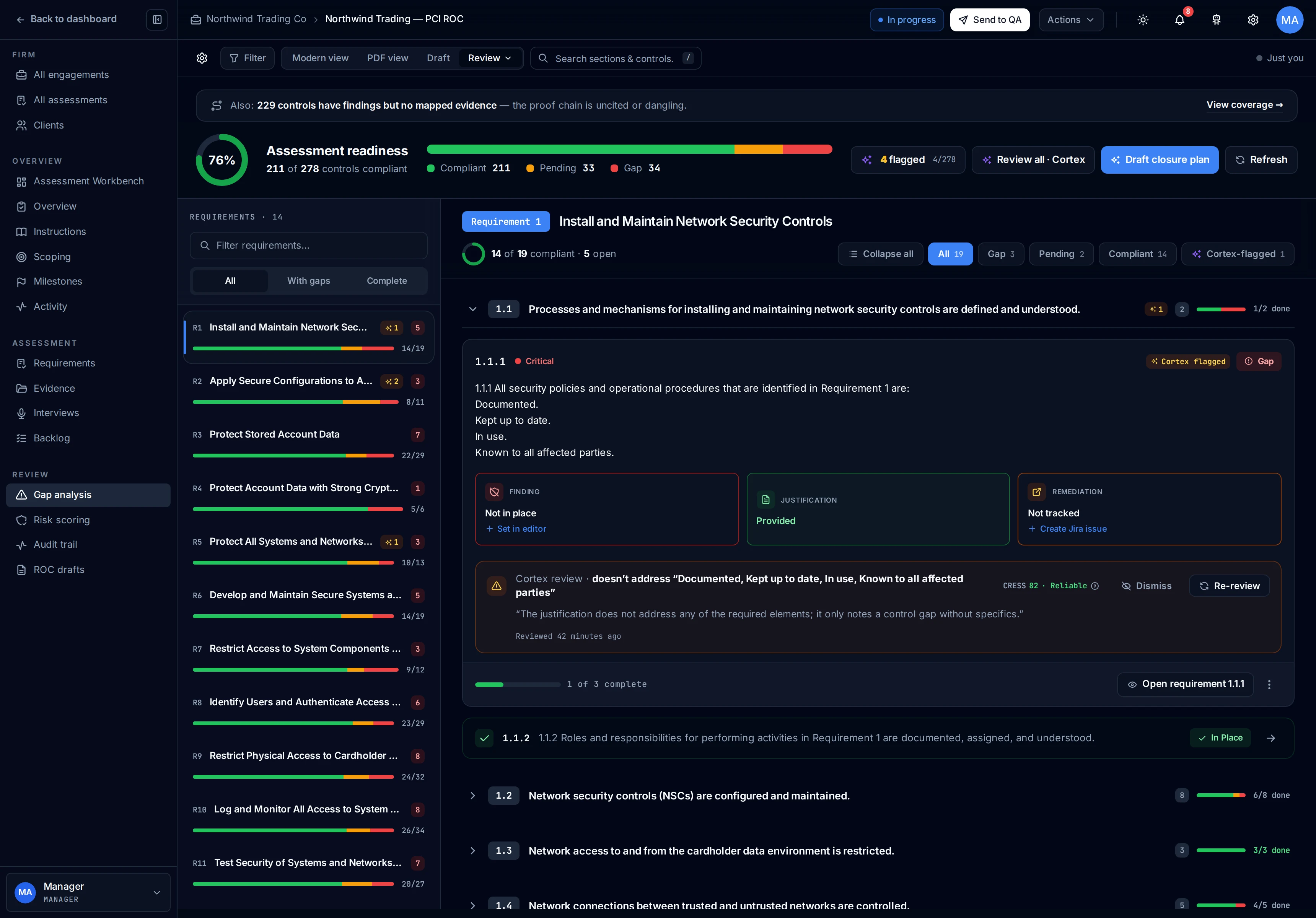Open Backlog in sidebar
This screenshot has height=918, width=1316.
point(88,438)
